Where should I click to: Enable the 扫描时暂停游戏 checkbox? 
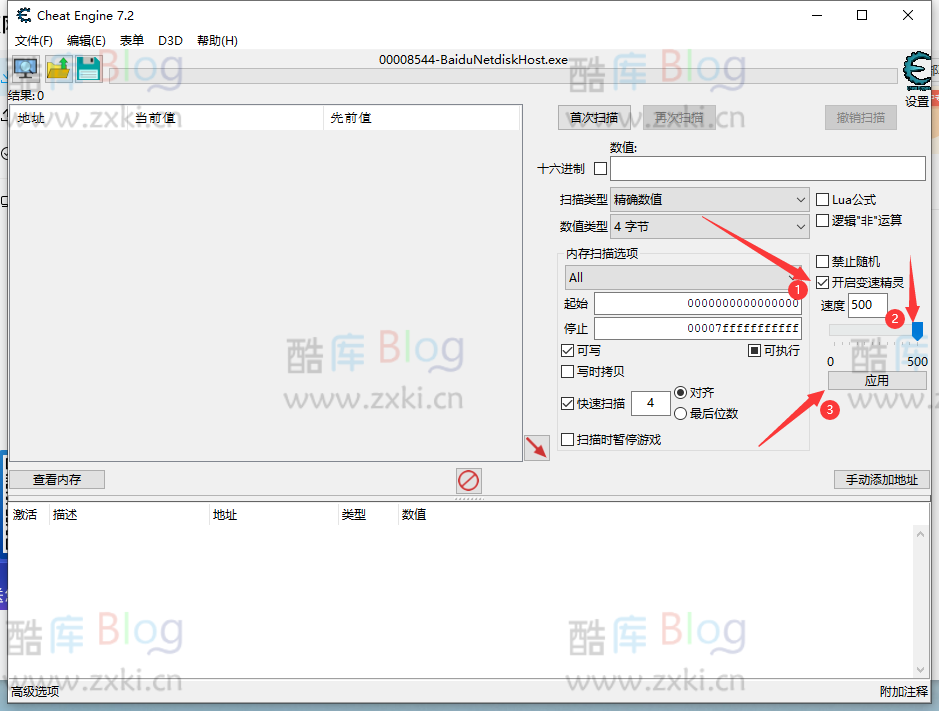569,438
